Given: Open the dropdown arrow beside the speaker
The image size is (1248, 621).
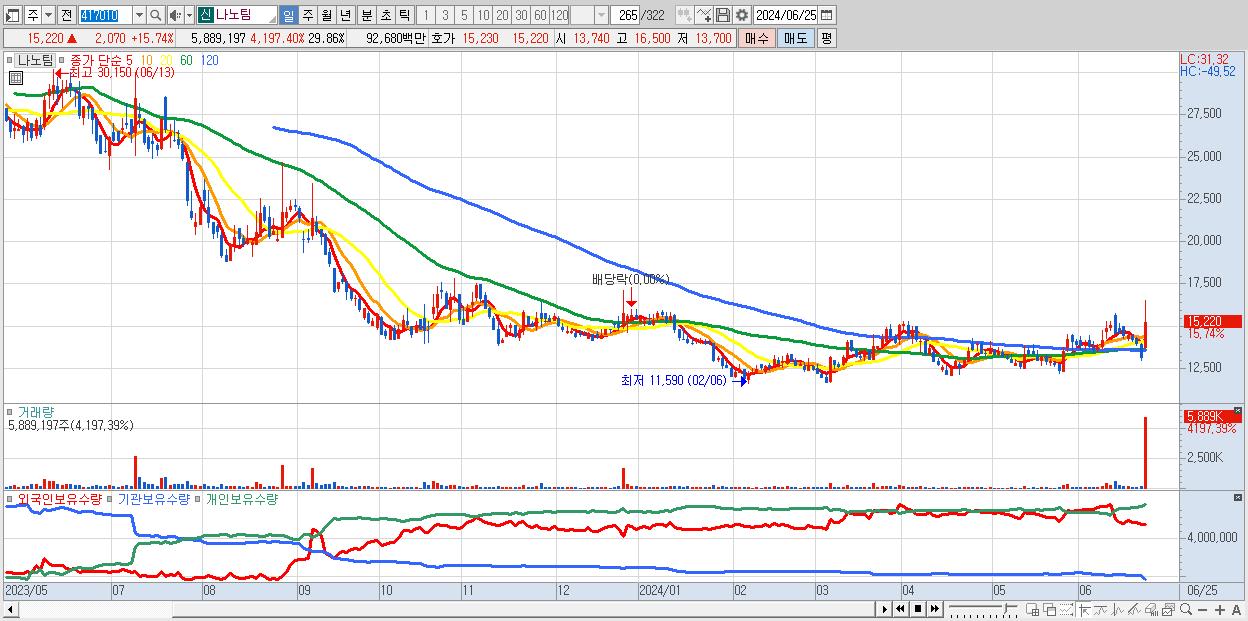Looking at the screenshot, I should [x=189, y=15].
